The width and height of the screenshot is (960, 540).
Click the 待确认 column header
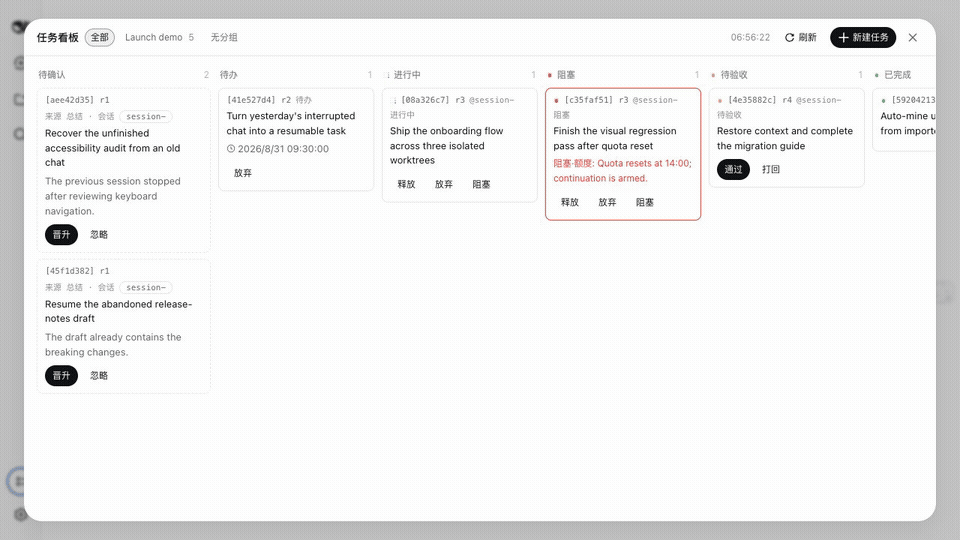52,75
